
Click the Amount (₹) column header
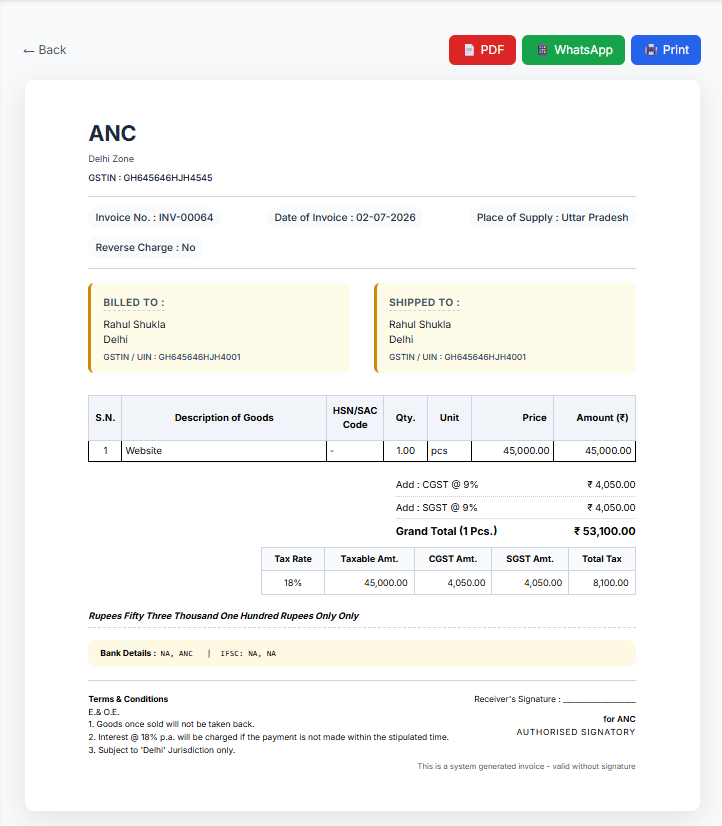tap(595, 418)
